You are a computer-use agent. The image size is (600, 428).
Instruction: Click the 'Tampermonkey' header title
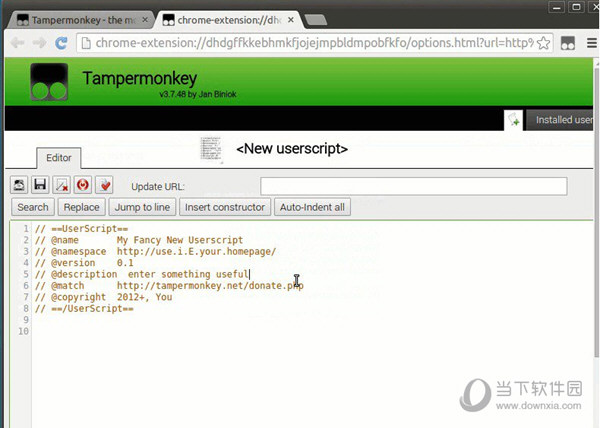point(140,78)
